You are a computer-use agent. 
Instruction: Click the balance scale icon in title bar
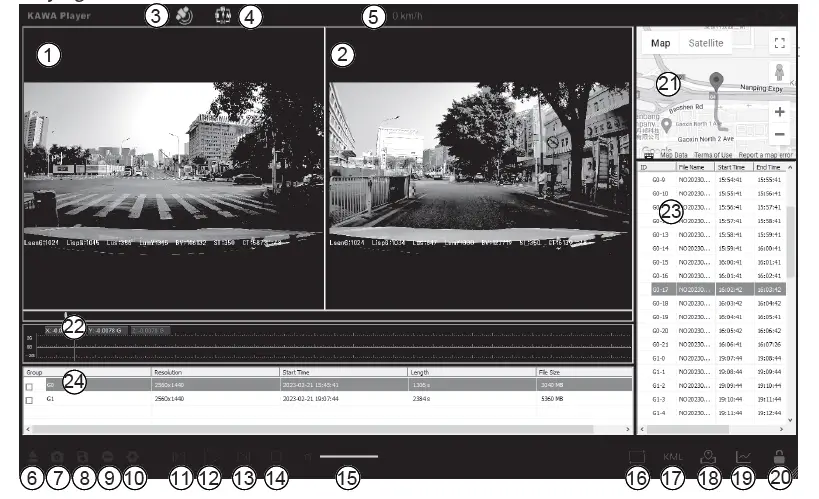223,16
